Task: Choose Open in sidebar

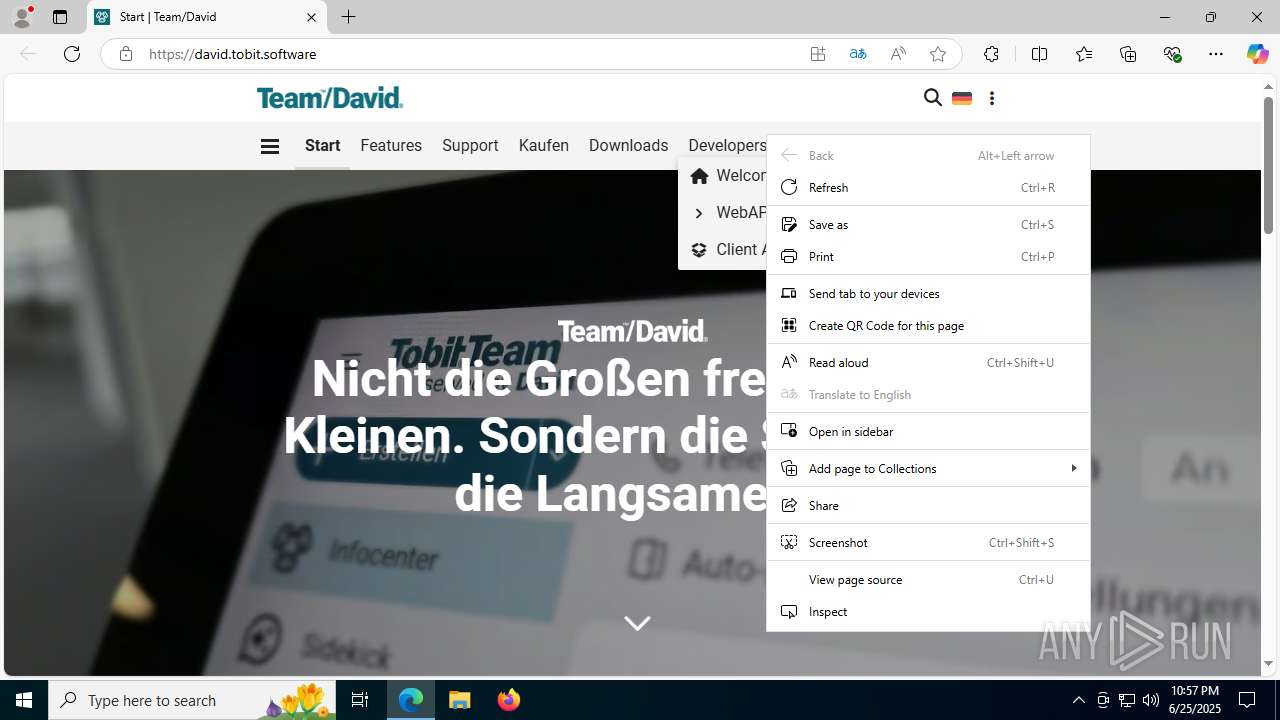Action: click(928, 431)
